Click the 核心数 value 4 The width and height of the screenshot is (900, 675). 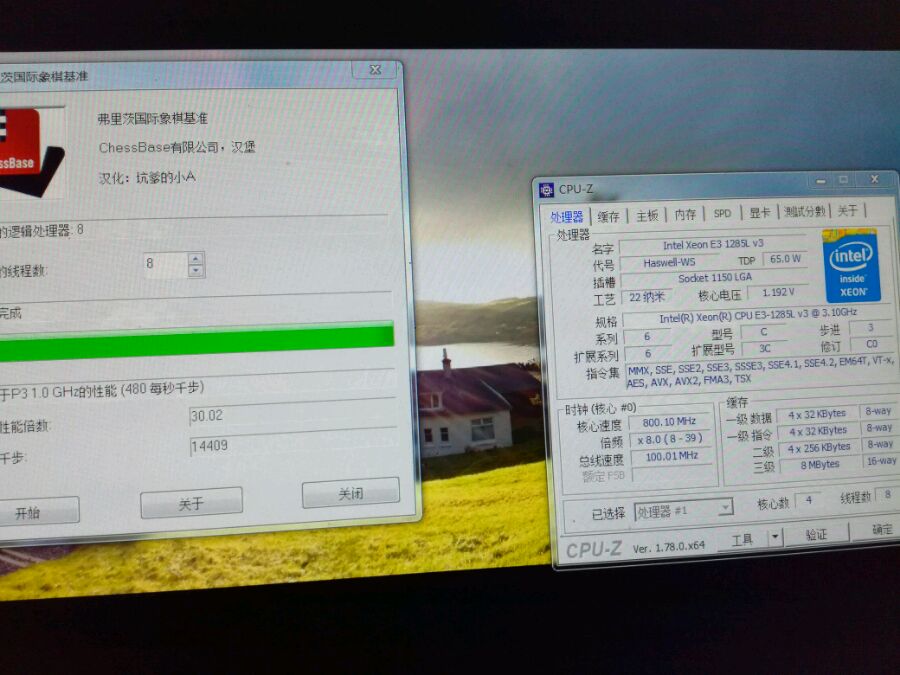(808, 500)
